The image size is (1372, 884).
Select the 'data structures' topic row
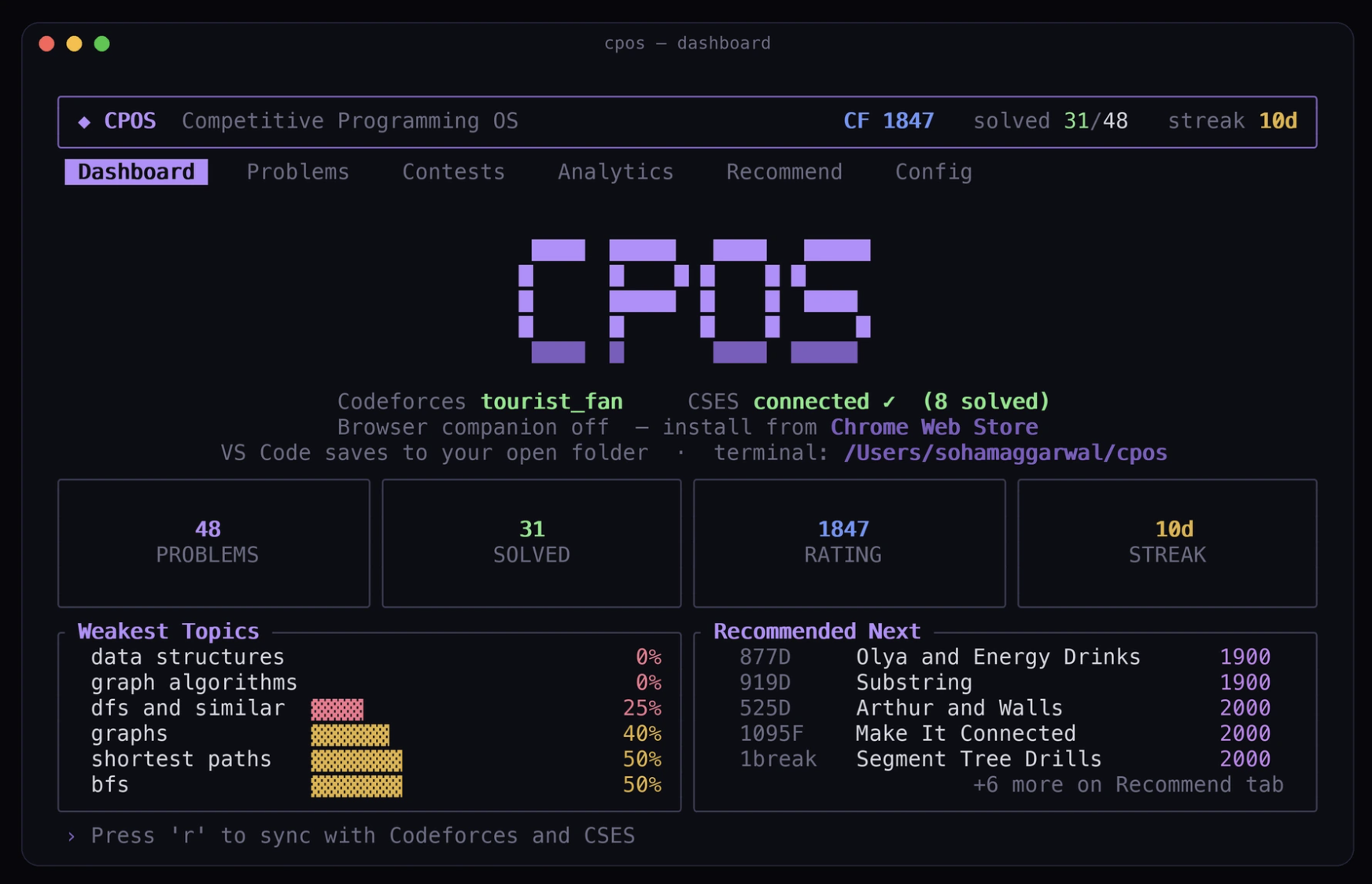[x=376, y=657]
